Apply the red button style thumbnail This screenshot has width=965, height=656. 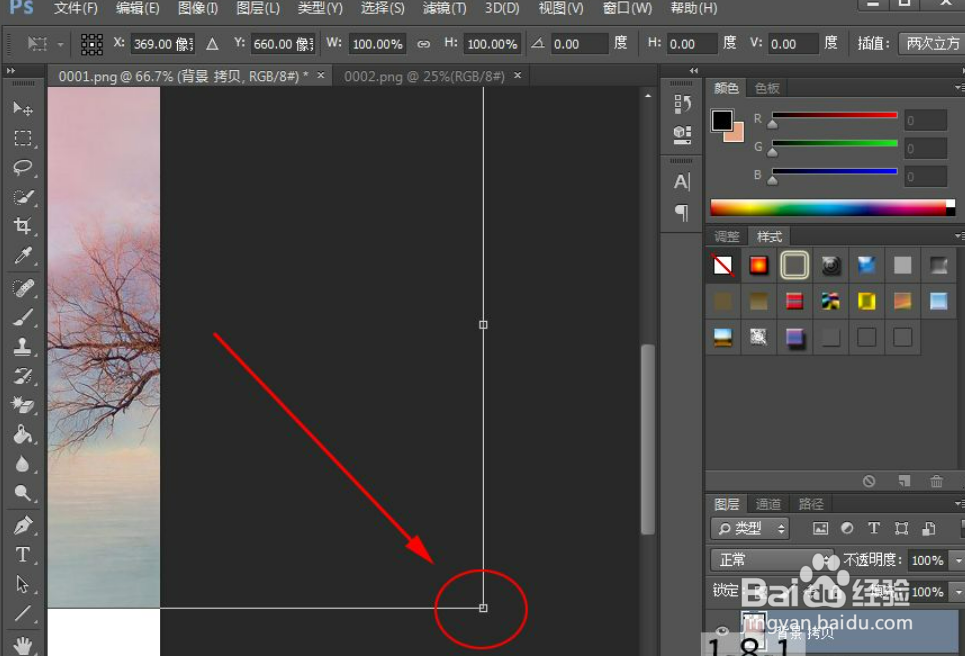(x=758, y=265)
